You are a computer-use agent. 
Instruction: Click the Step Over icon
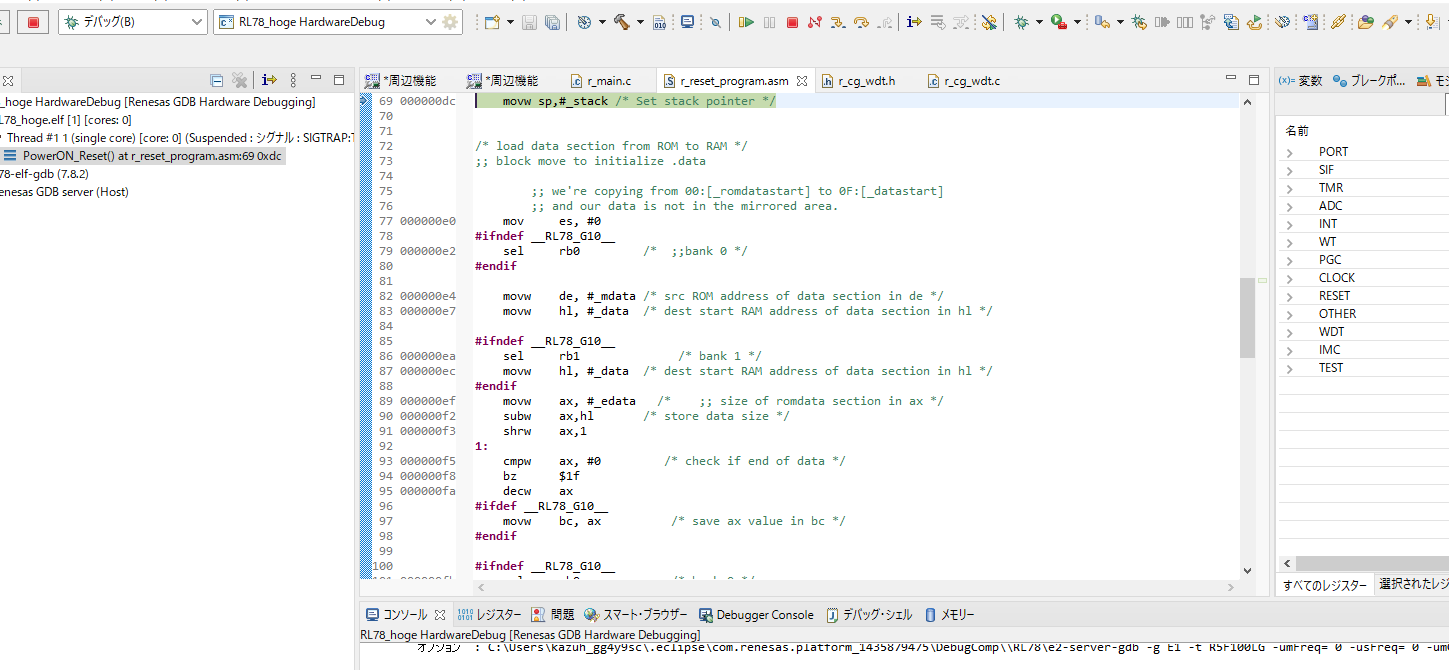point(861,22)
